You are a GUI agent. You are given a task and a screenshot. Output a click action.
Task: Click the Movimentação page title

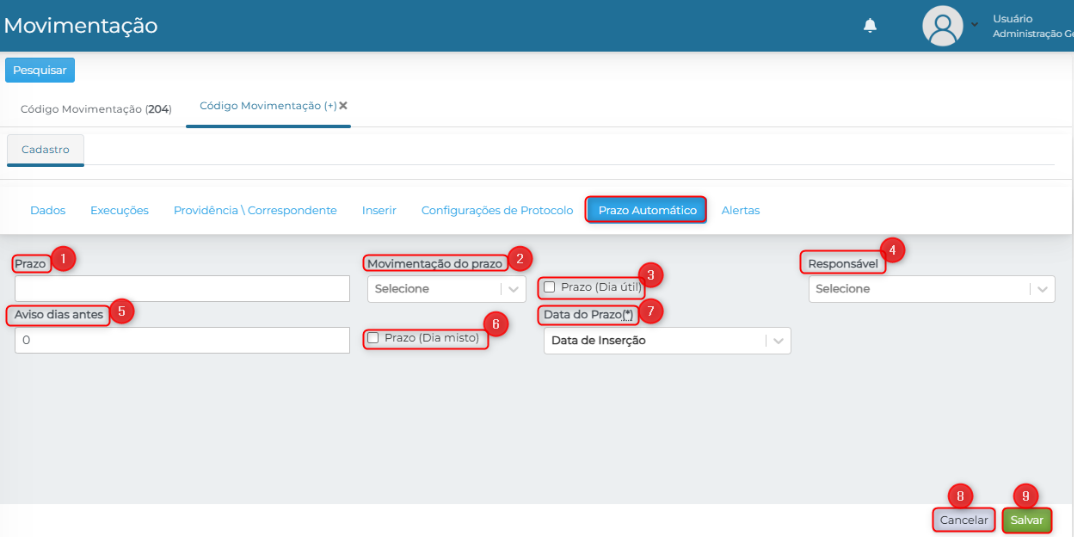click(81, 25)
